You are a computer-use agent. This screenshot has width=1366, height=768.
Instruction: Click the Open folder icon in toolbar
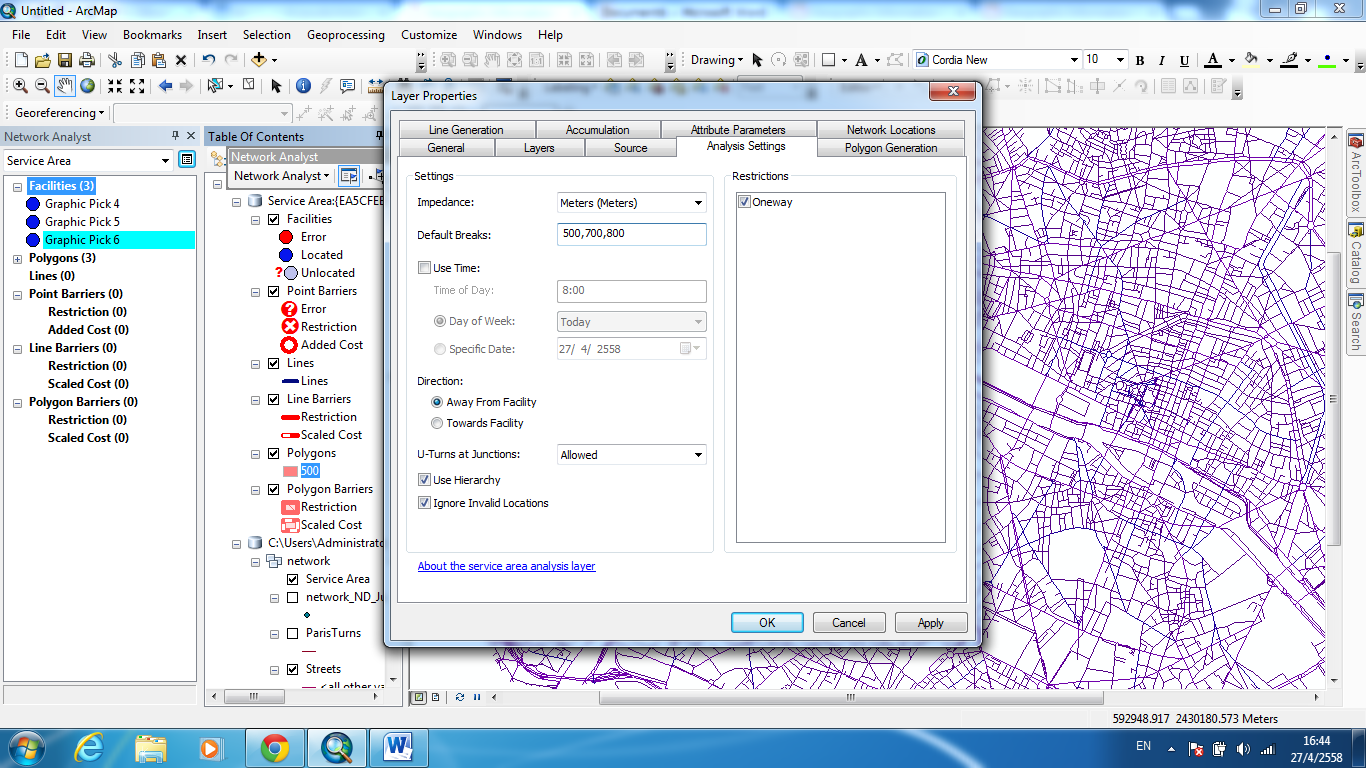click(43, 60)
